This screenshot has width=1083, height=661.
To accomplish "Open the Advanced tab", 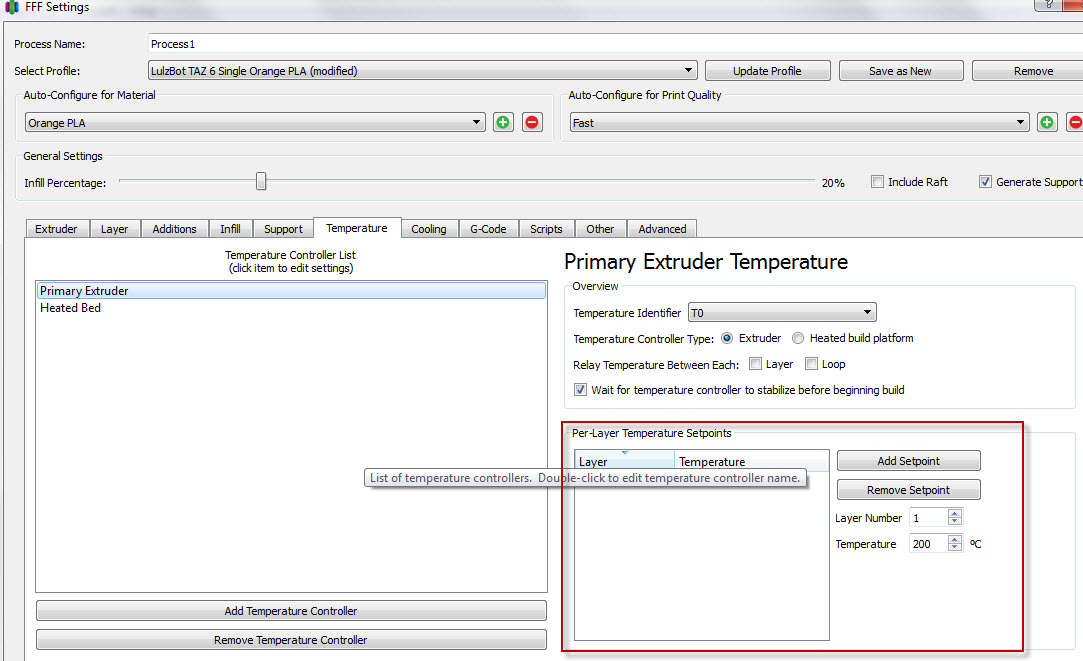I will 662,229.
